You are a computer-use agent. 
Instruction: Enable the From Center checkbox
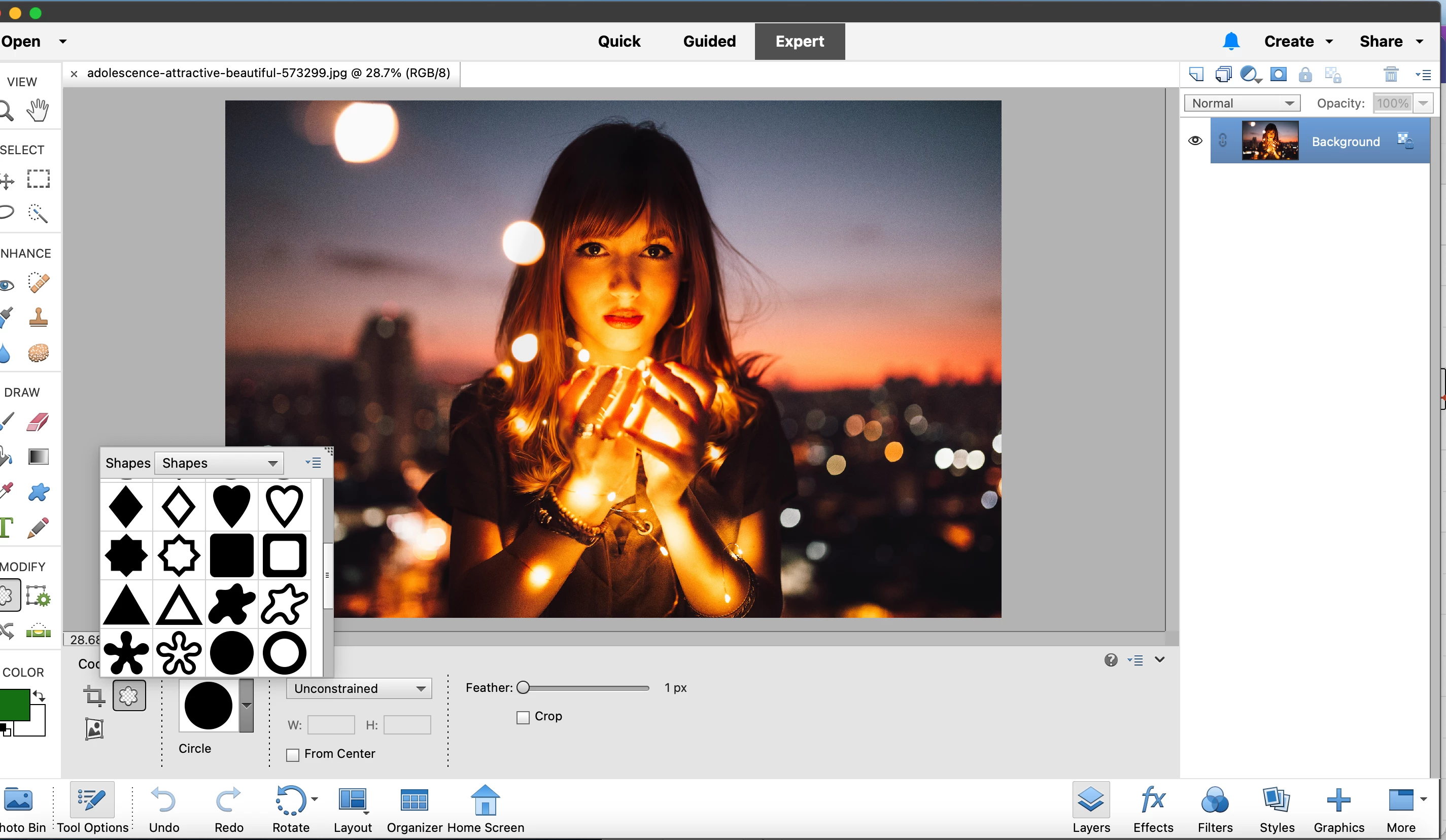(293, 754)
